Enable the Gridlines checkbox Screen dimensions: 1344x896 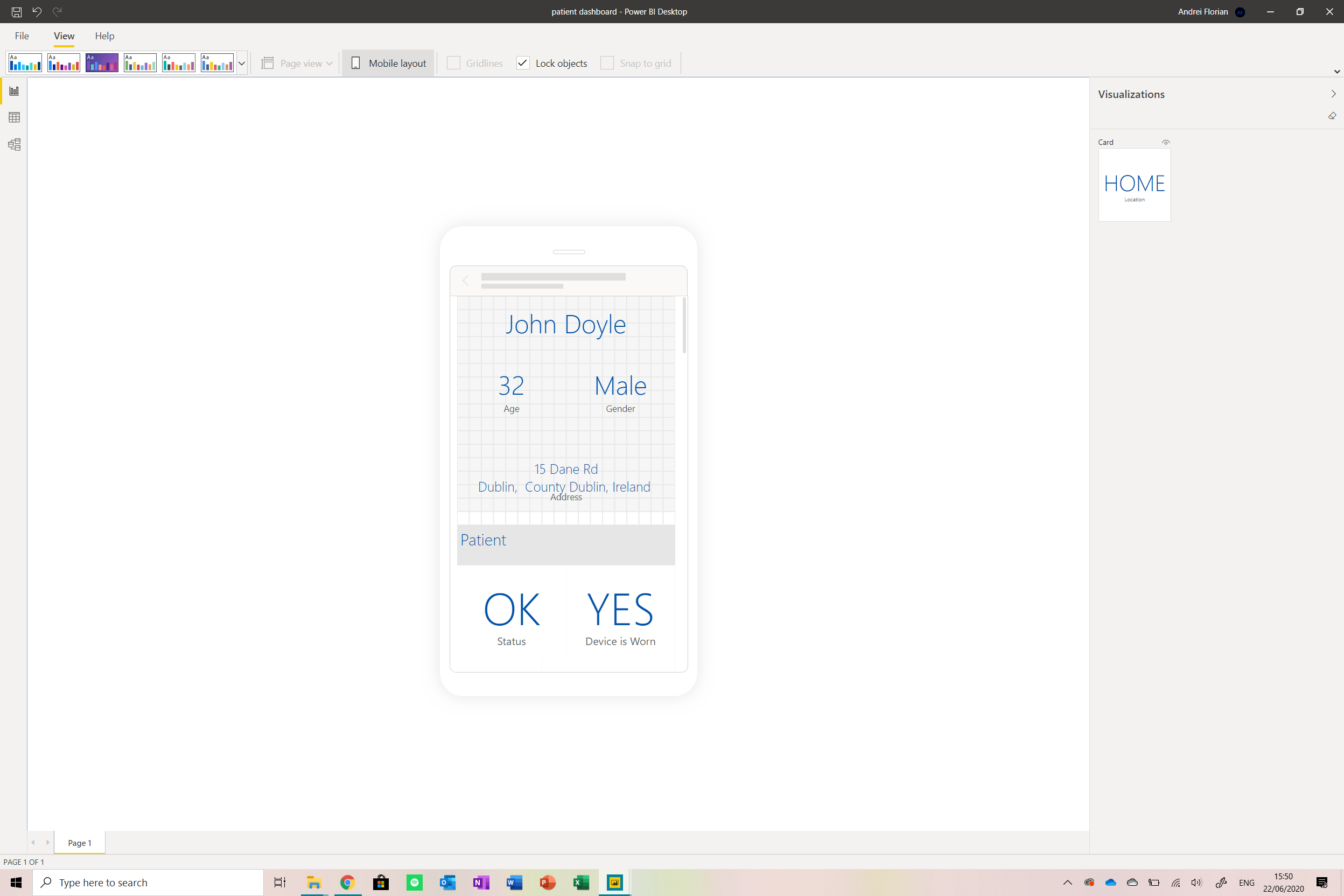454,64
